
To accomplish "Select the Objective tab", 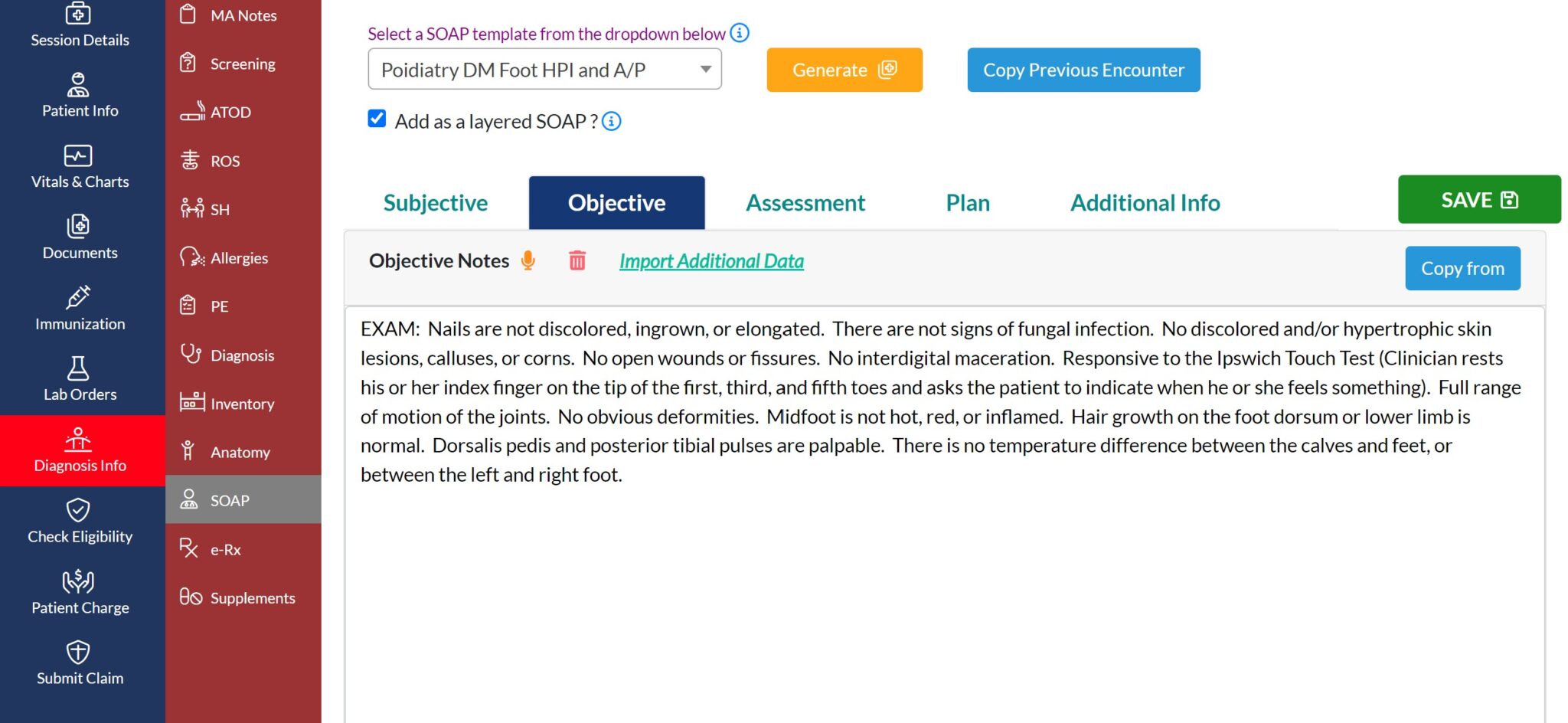I will (x=616, y=203).
